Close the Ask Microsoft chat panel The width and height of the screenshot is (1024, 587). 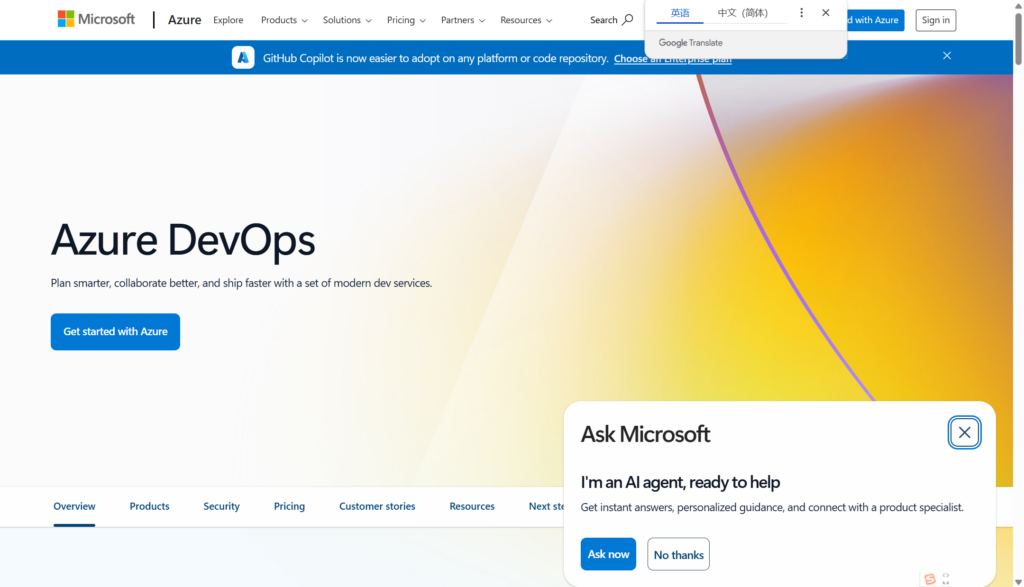point(964,433)
